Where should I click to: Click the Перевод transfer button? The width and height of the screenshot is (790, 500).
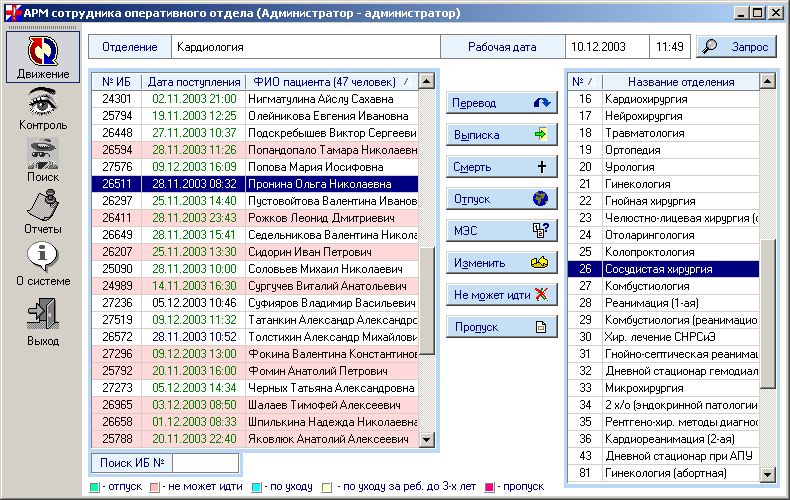point(502,103)
